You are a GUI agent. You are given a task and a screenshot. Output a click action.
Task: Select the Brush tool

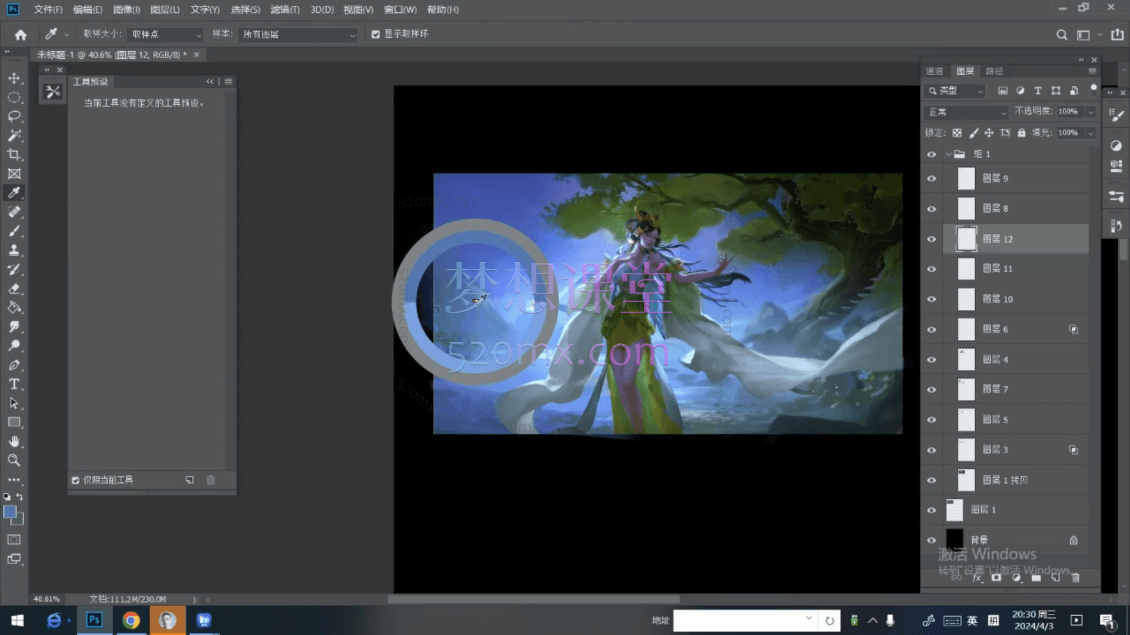pyautogui.click(x=14, y=231)
